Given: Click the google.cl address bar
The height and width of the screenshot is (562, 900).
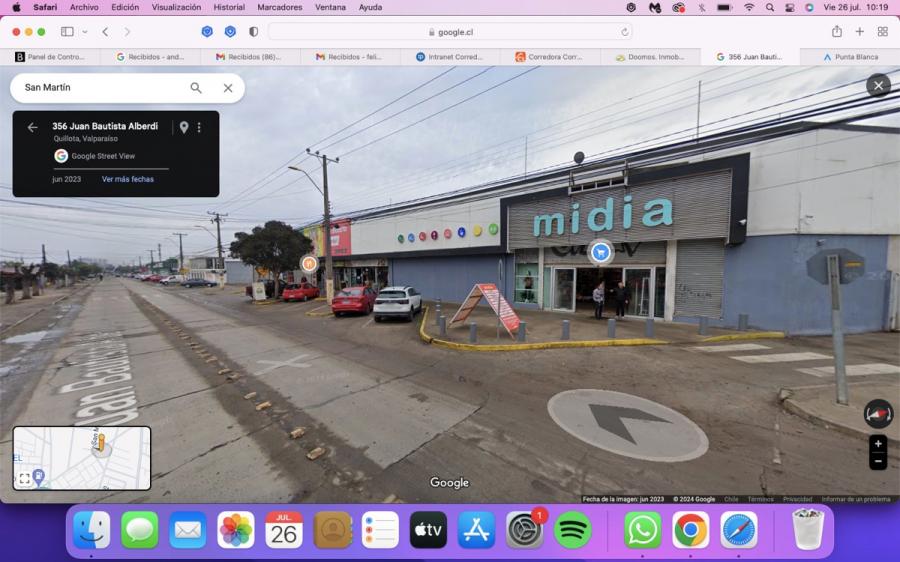Looking at the screenshot, I should point(451,32).
